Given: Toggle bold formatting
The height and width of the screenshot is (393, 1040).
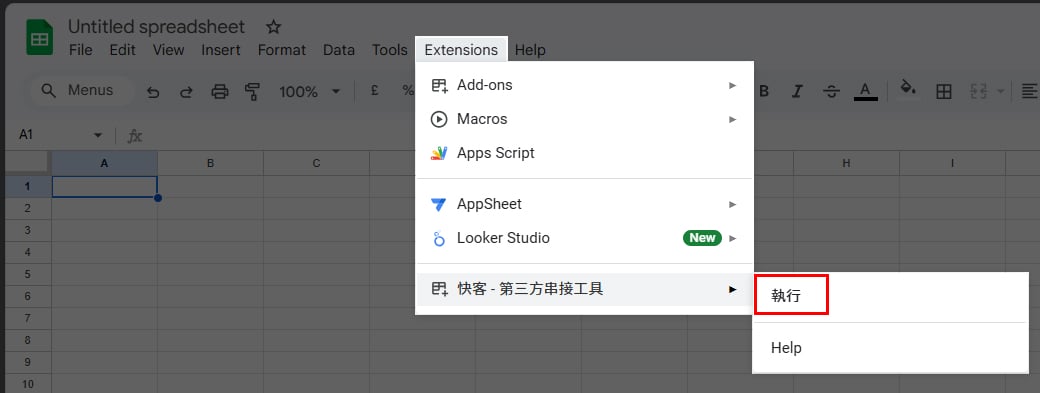Looking at the screenshot, I should pos(764,91).
